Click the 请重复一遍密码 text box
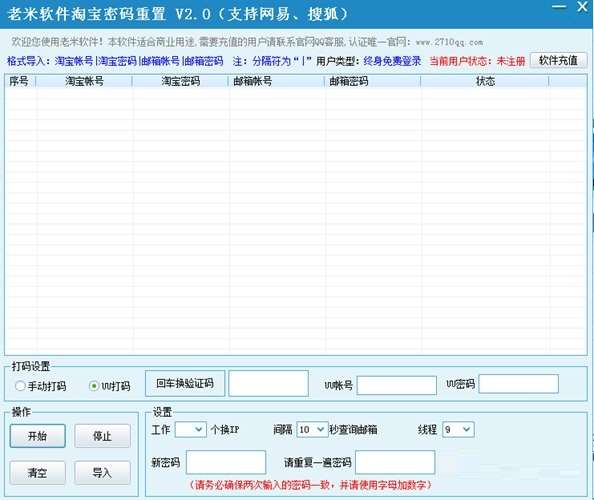This screenshot has width=594, height=500. (395, 462)
